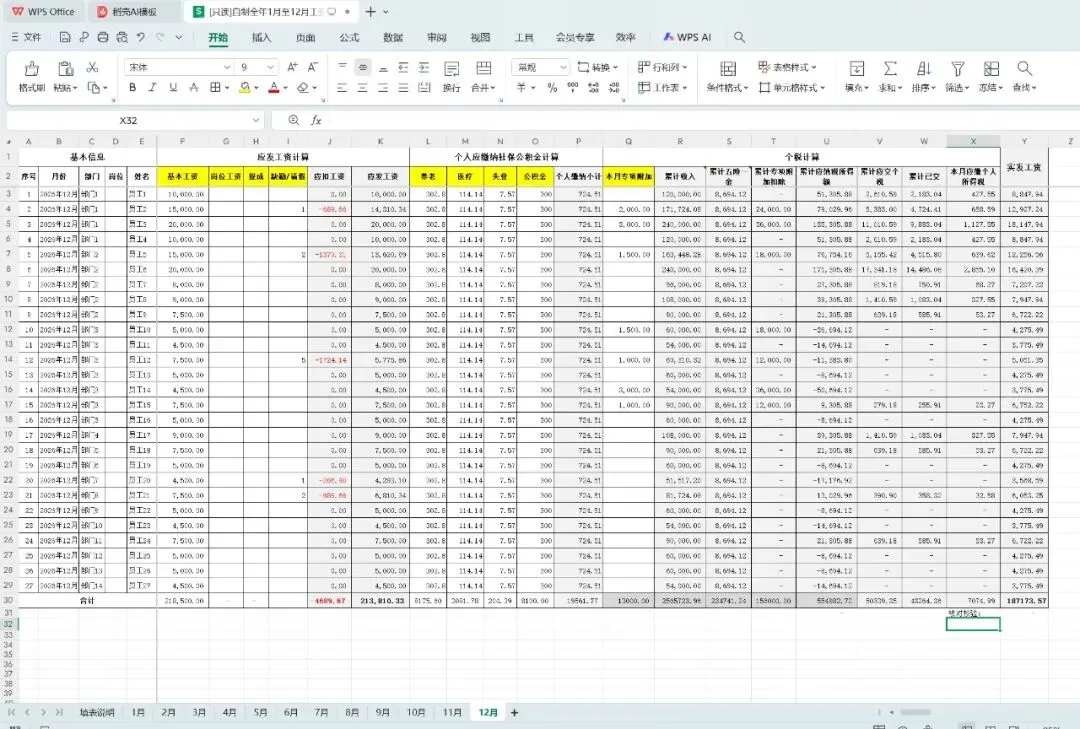
Task: Open the WPS AI tab
Action: pos(687,37)
